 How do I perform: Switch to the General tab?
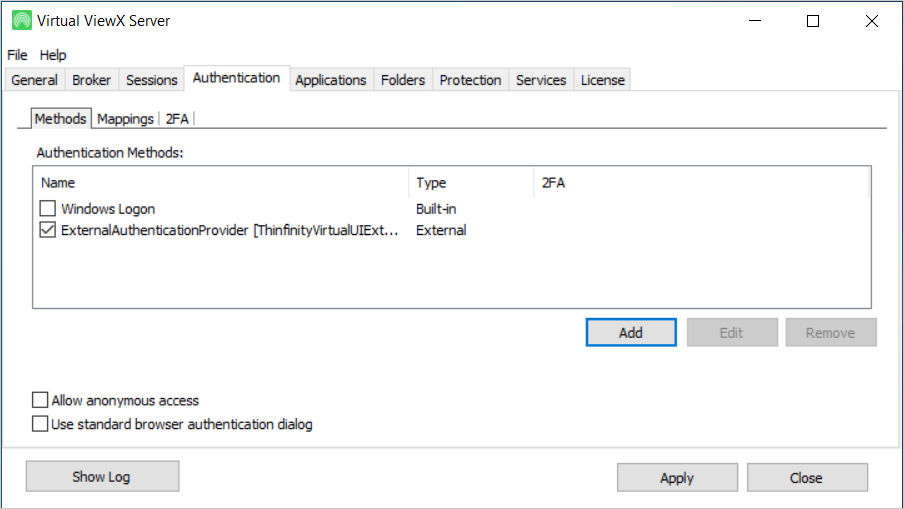[34, 80]
